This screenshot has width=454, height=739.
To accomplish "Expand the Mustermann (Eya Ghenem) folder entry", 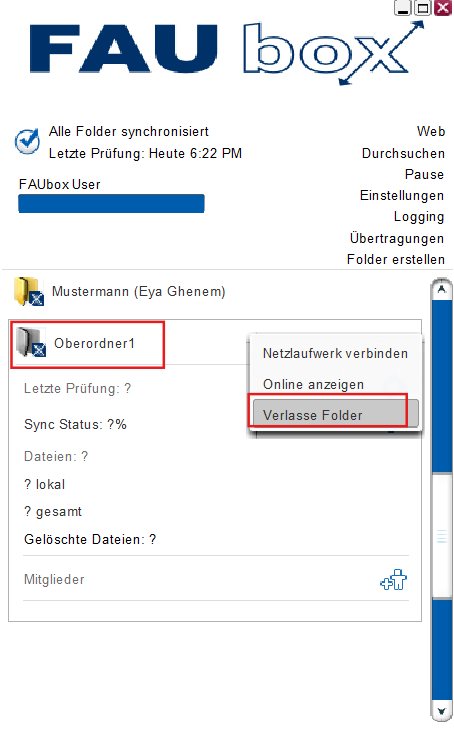I will coord(139,291).
